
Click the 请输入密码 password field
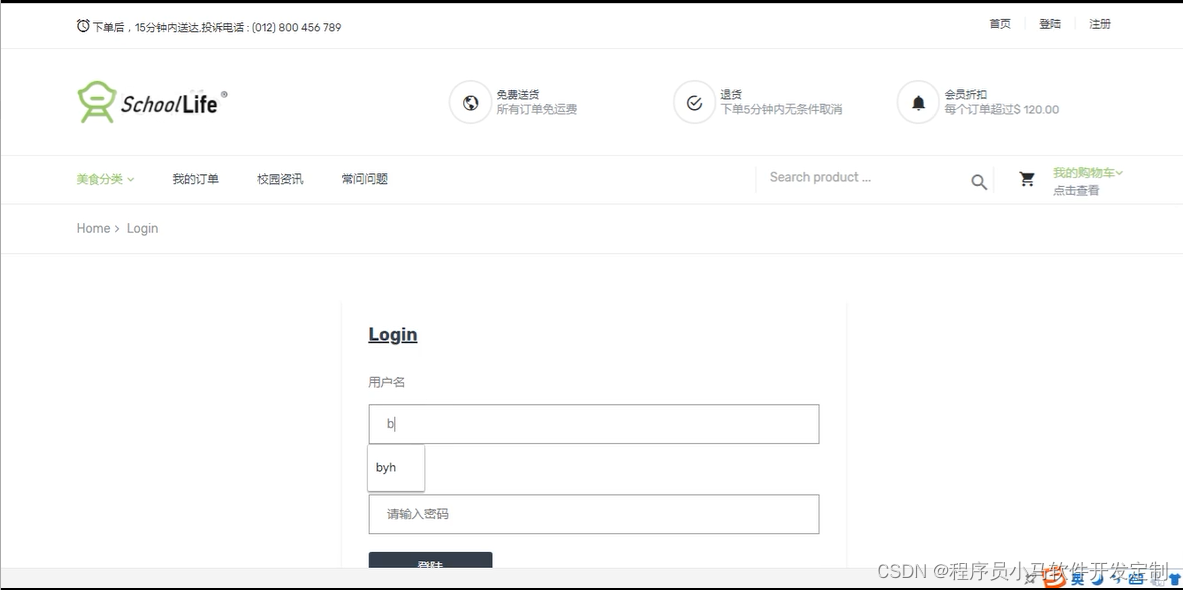(x=594, y=514)
